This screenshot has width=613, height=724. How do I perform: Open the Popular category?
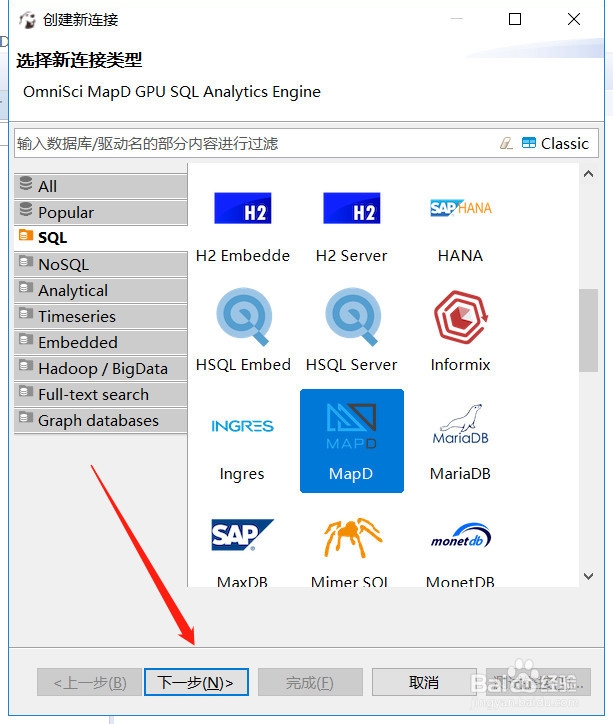[x=101, y=212]
